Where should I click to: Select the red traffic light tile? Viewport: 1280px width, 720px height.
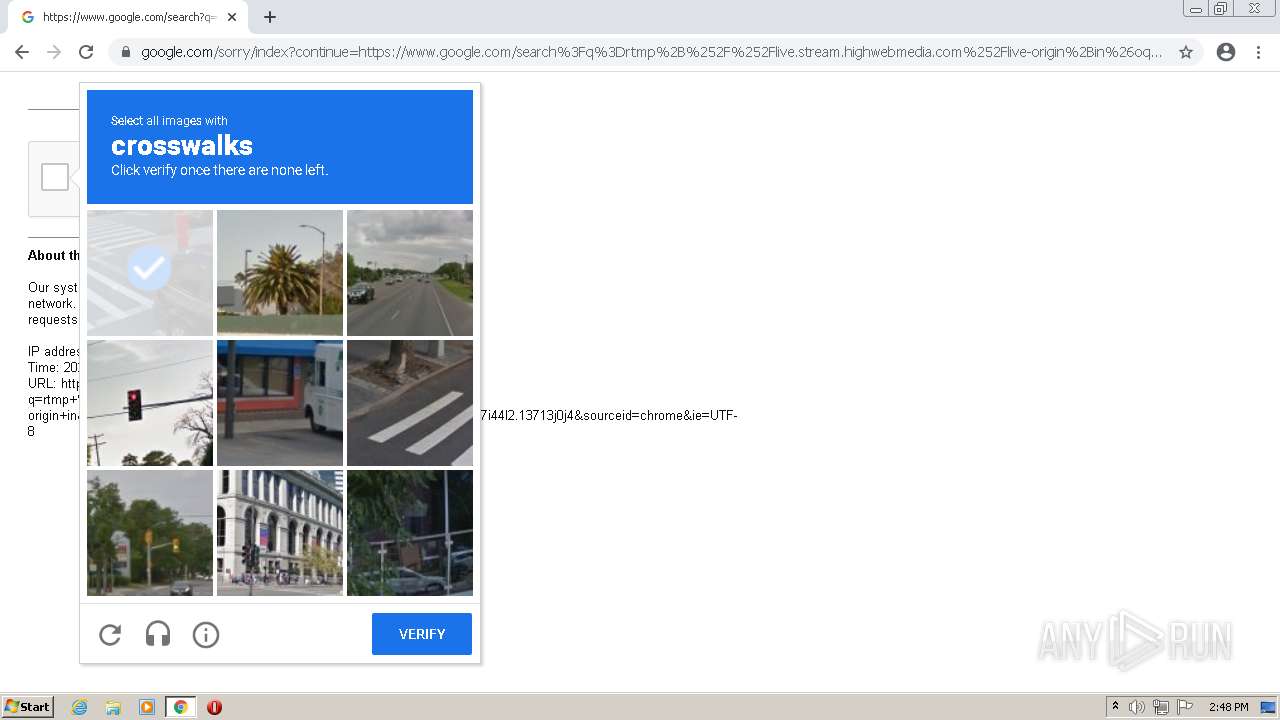(x=150, y=403)
